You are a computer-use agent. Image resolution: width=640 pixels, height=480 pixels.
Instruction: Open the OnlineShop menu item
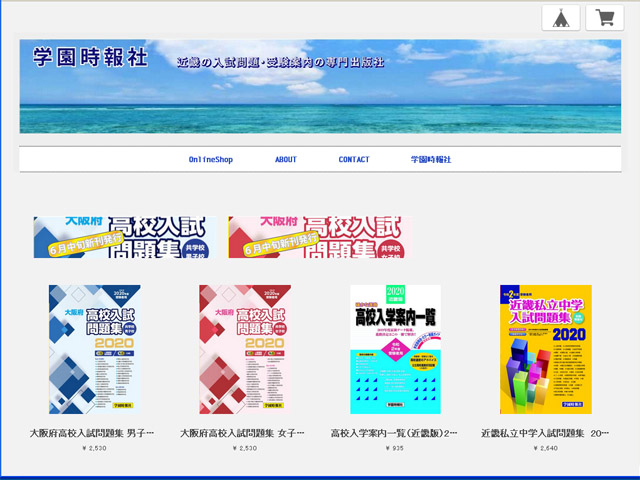coord(211,160)
